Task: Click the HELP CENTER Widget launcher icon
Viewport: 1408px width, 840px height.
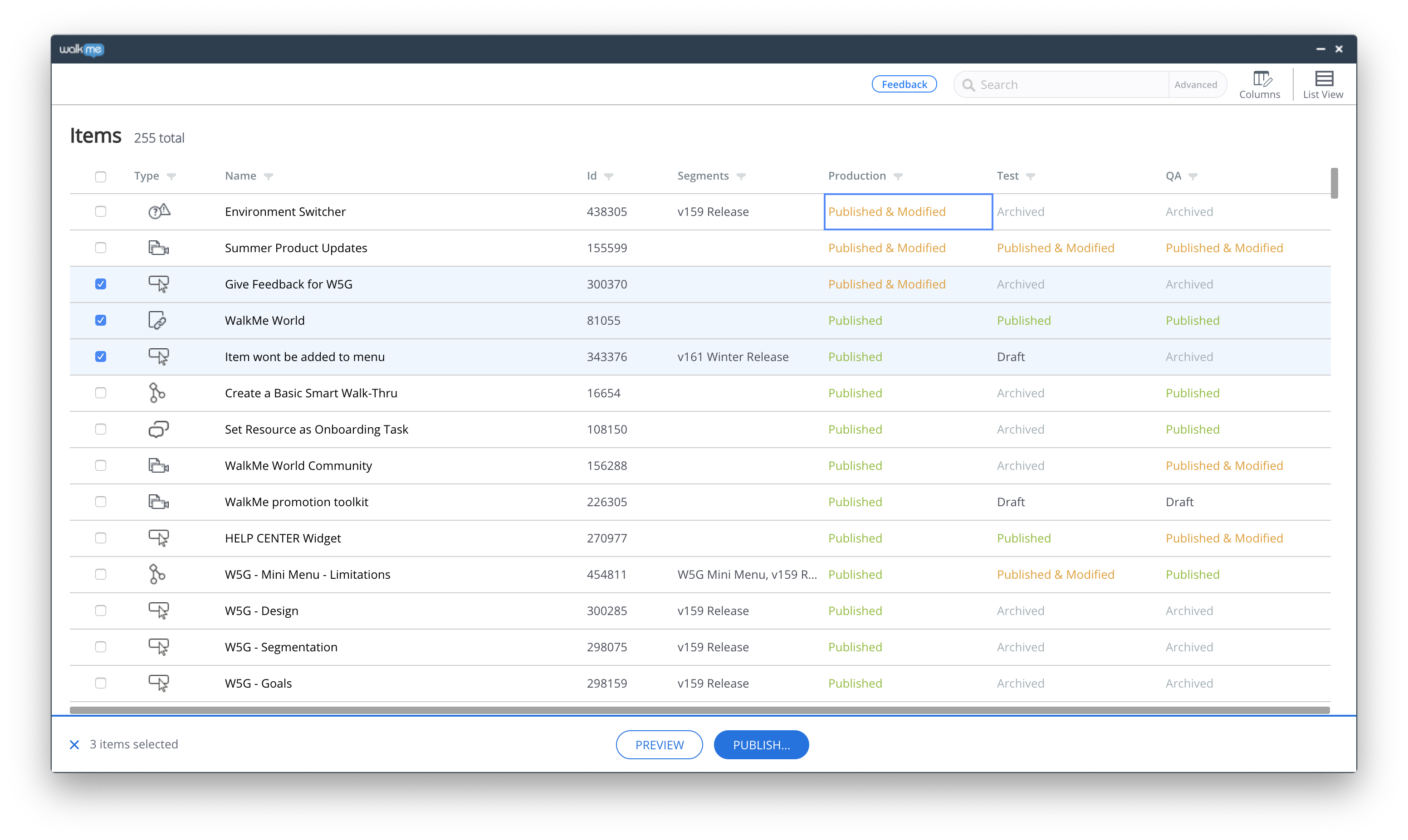Action: [x=158, y=538]
